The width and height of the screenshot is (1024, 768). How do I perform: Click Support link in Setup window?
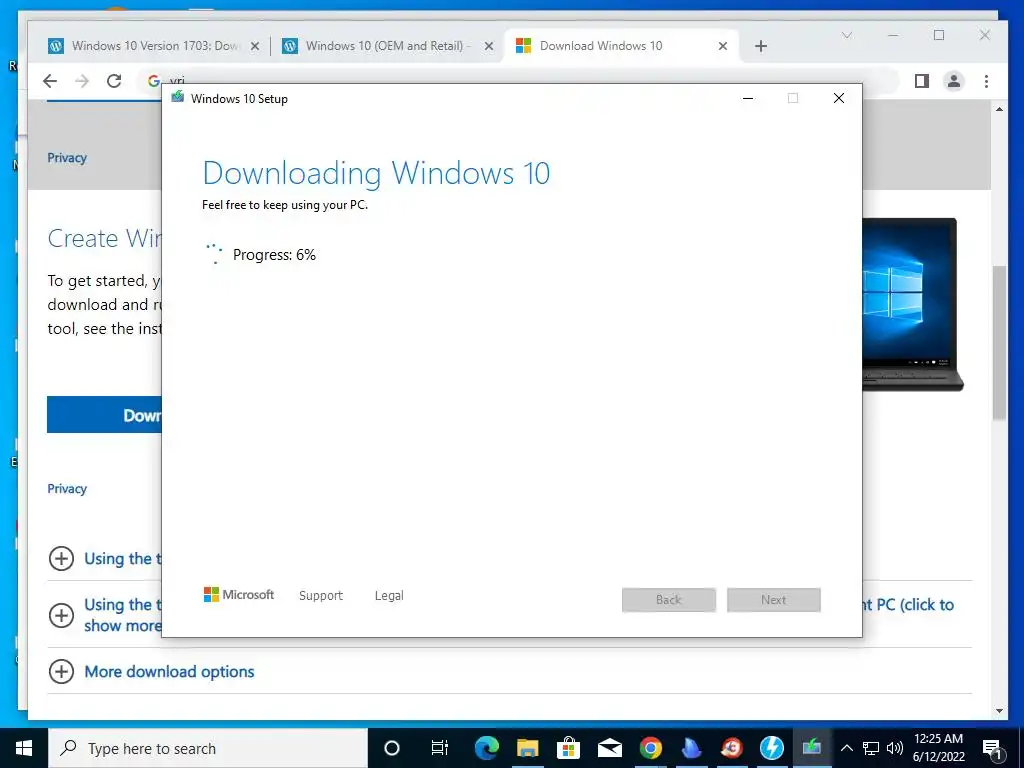[x=321, y=596]
